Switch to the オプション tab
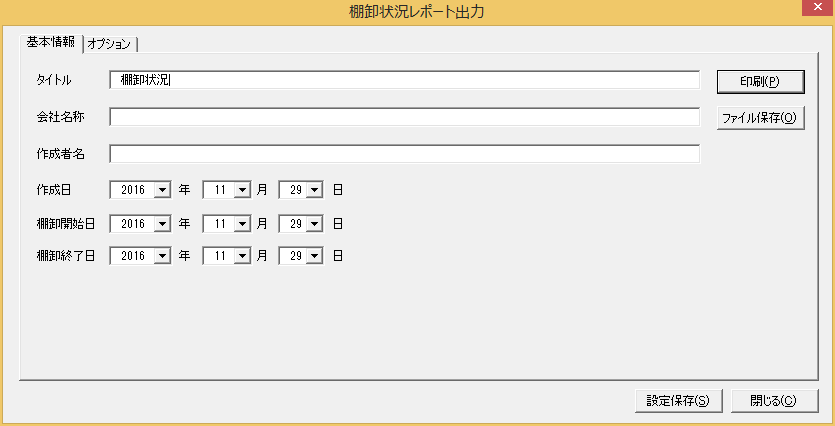The height and width of the screenshot is (426, 835). [x=110, y=44]
